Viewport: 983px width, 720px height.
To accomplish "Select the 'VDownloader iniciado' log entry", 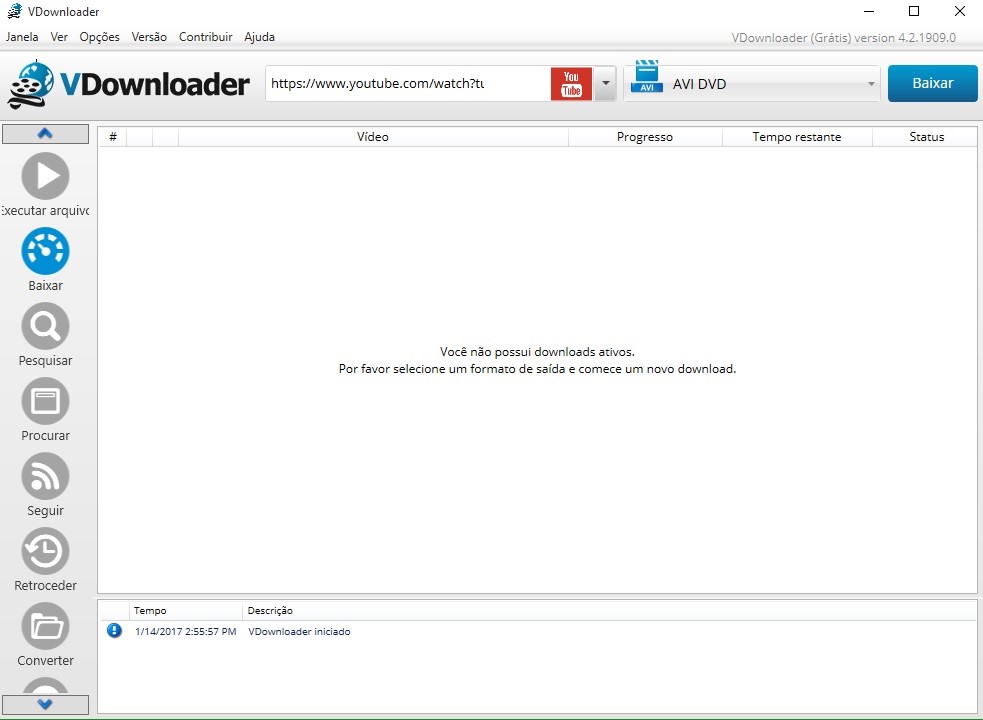I will tap(299, 632).
